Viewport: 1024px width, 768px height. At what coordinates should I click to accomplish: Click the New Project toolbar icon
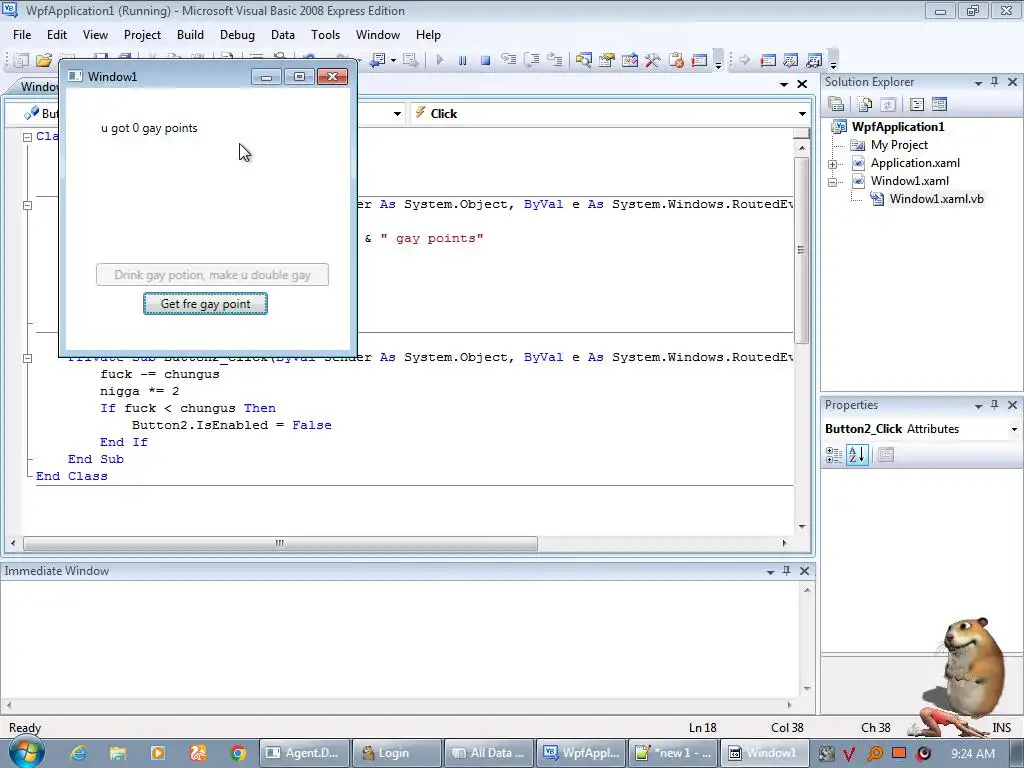tap(22, 60)
